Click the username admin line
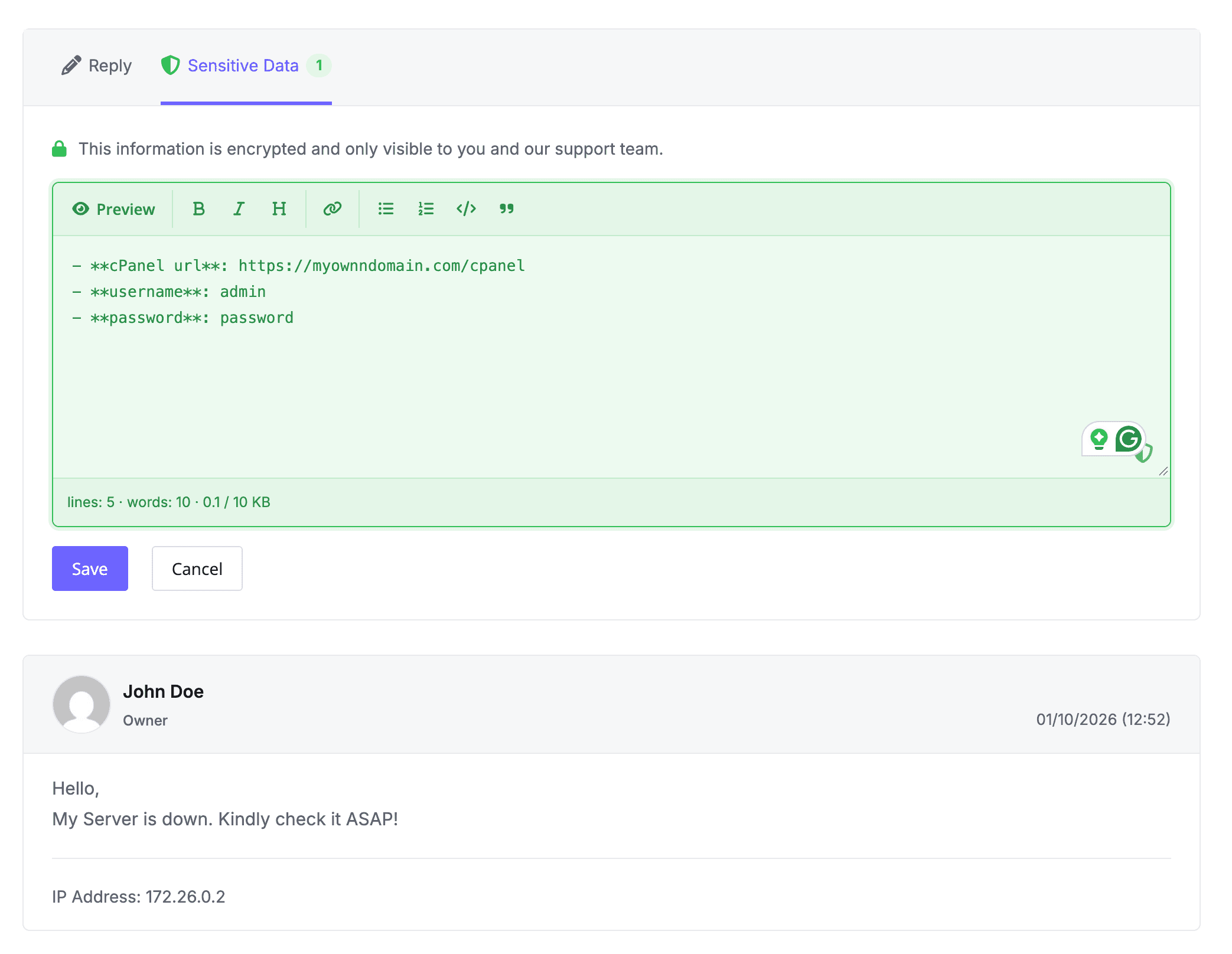The width and height of the screenshot is (1232, 954). [x=169, y=292]
